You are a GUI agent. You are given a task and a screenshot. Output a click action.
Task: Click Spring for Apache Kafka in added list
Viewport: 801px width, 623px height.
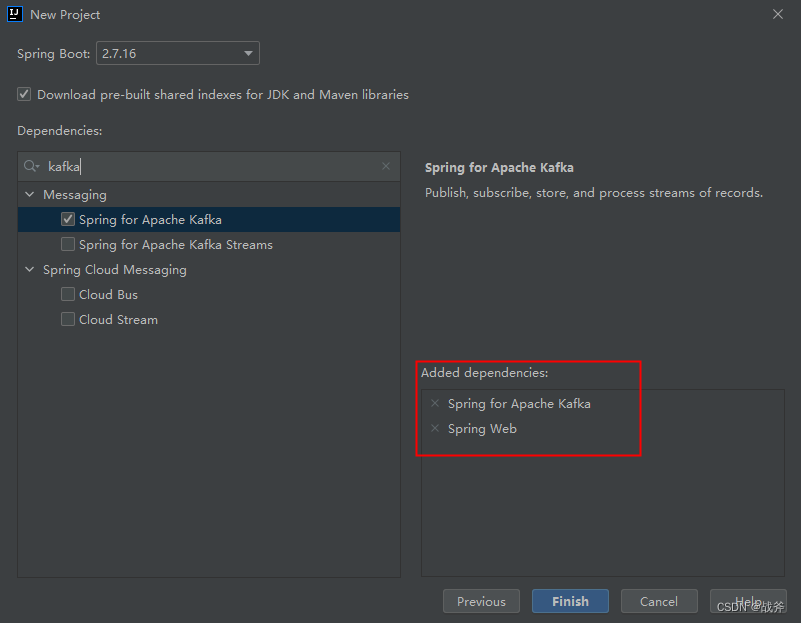click(x=519, y=403)
